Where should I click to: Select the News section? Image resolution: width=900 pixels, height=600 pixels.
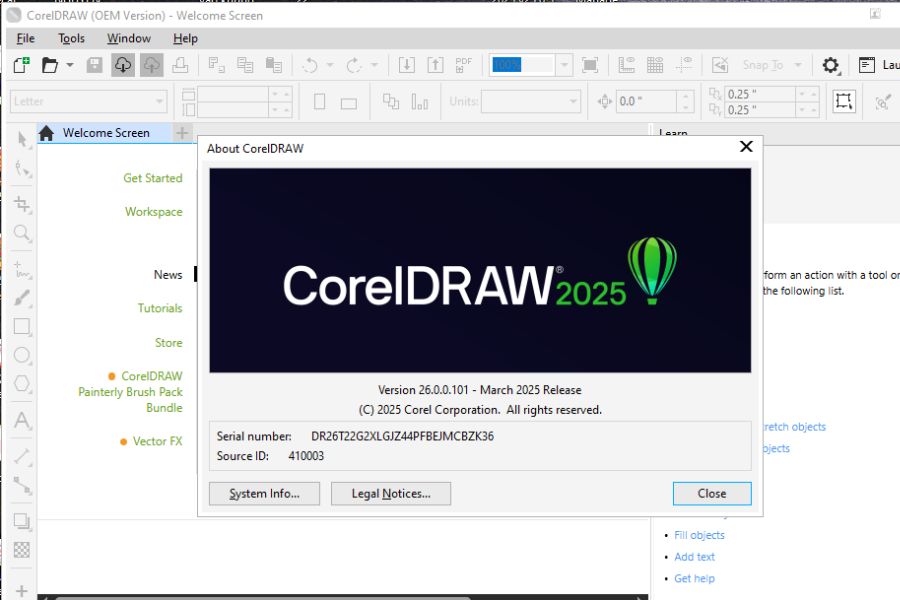click(x=168, y=275)
